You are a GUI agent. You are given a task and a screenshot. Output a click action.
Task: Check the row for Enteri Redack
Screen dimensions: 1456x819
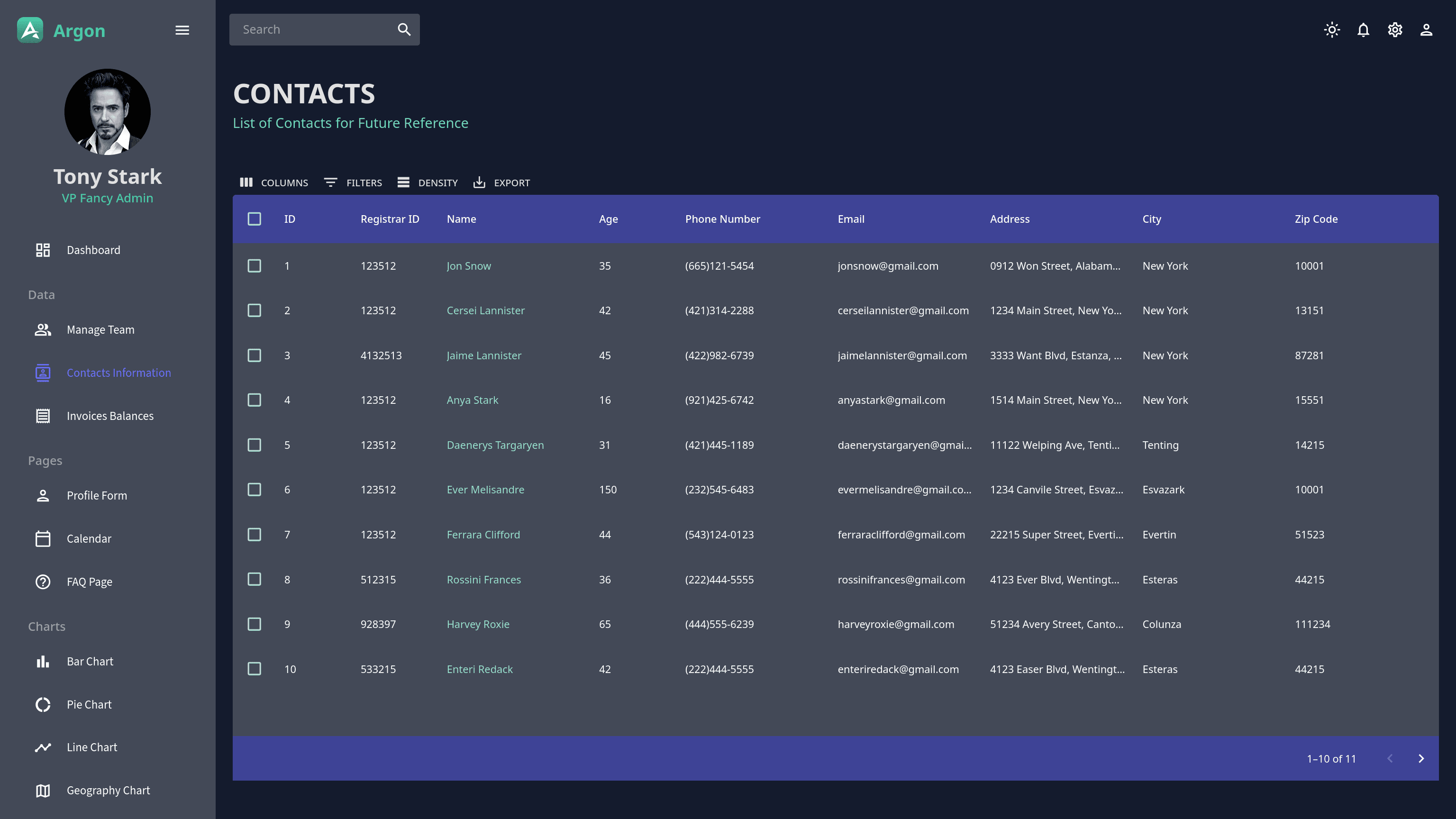255,669
